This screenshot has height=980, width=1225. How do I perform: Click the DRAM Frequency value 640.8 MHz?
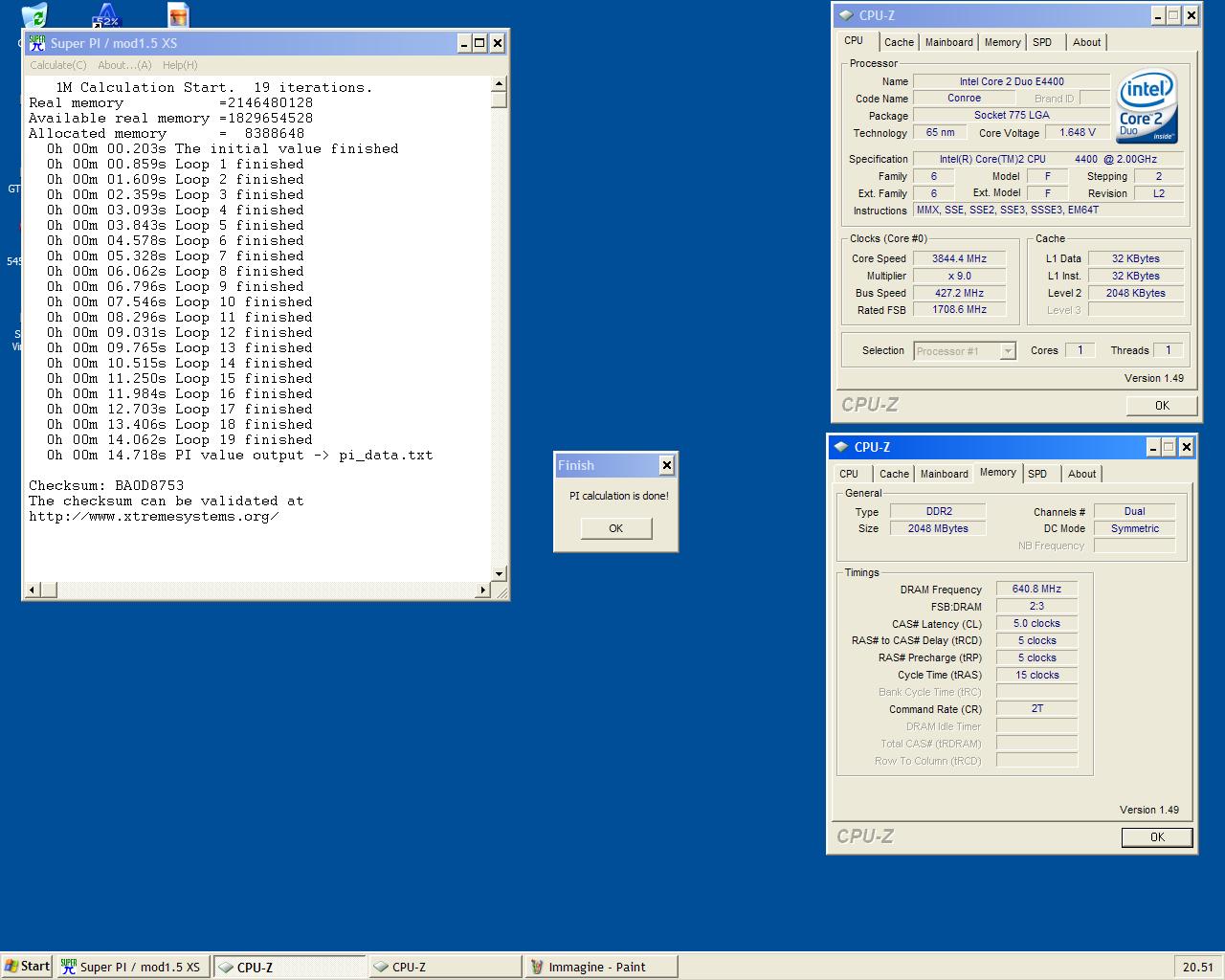tap(1036, 590)
